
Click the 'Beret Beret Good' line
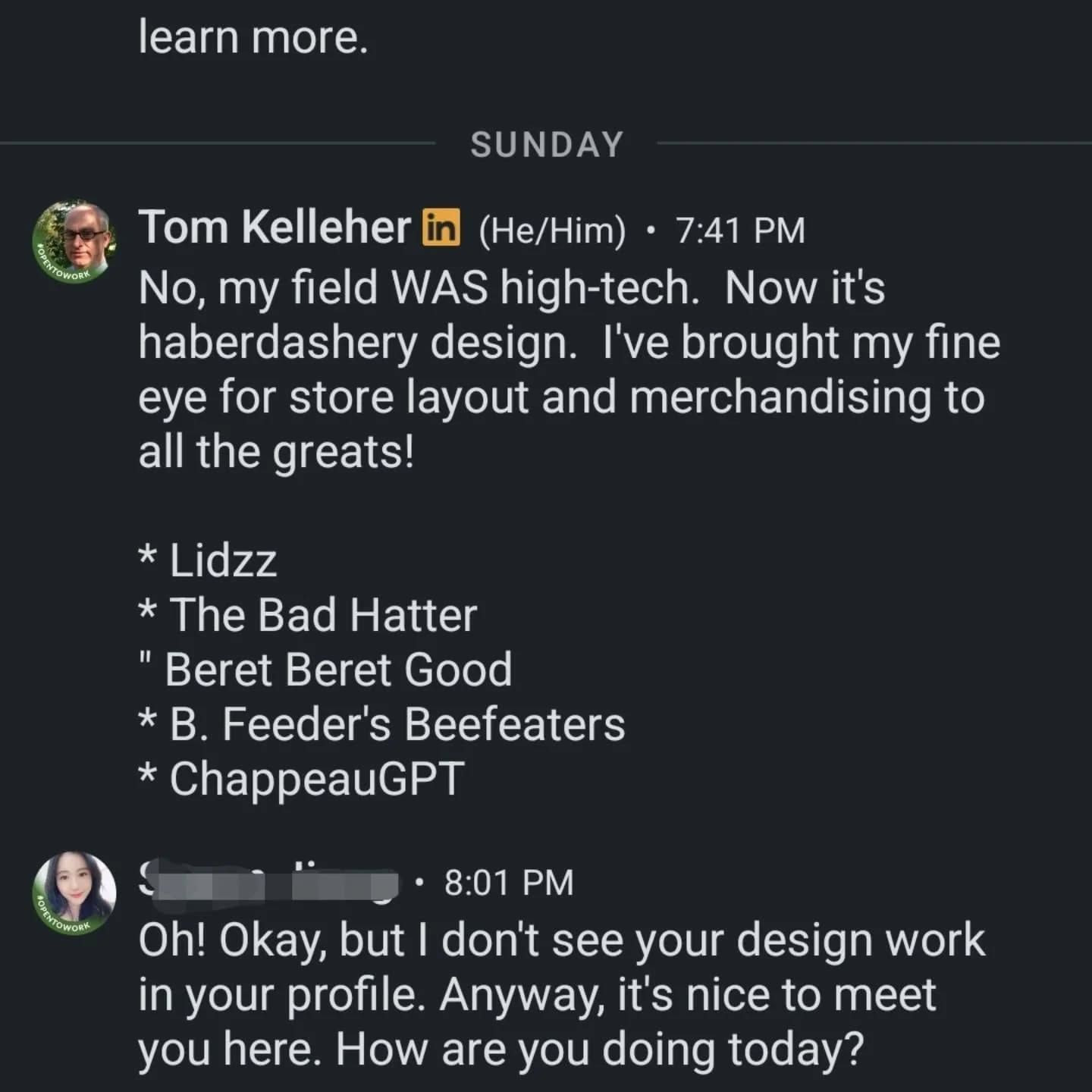pos(325,670)
